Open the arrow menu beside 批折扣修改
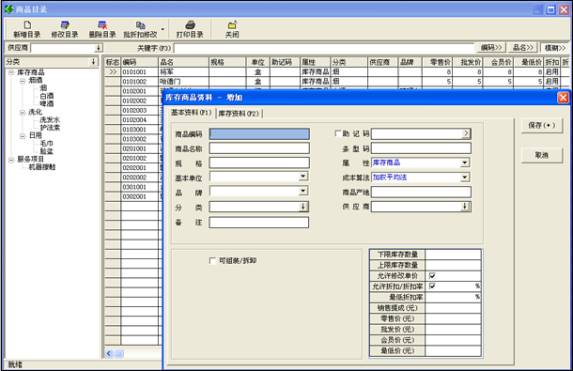The image size is (573, 371). point(163,29)
